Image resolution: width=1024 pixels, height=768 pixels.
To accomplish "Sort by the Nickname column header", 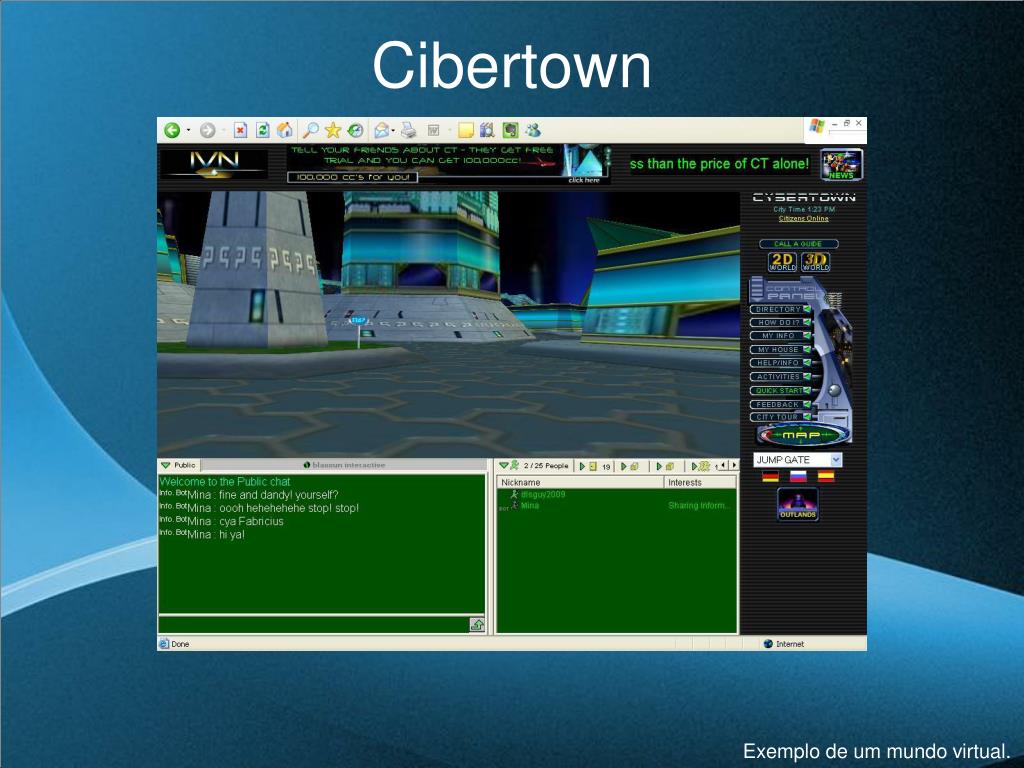I will [580, 483].
